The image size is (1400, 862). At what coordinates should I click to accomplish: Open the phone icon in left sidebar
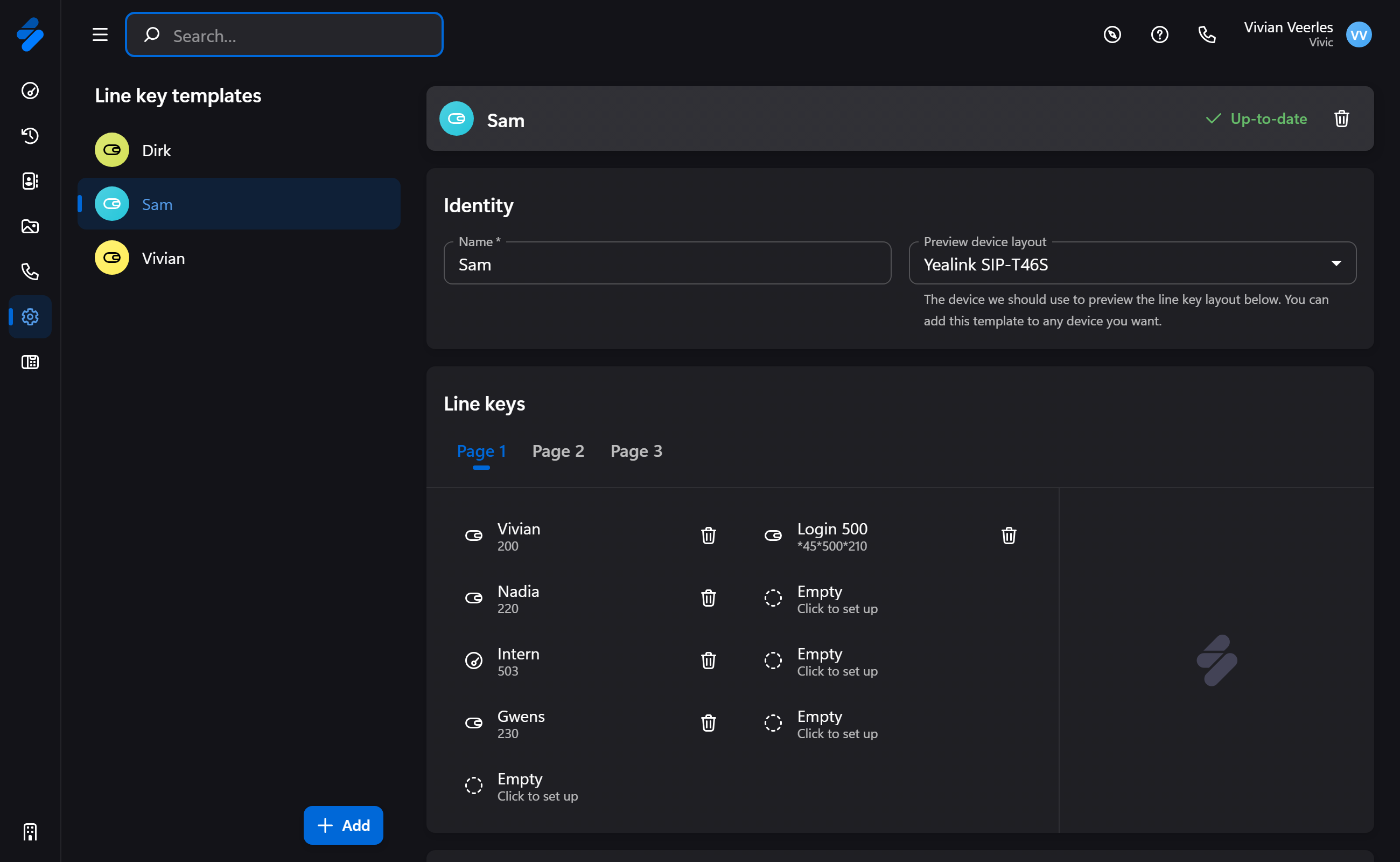pos(30,272)
